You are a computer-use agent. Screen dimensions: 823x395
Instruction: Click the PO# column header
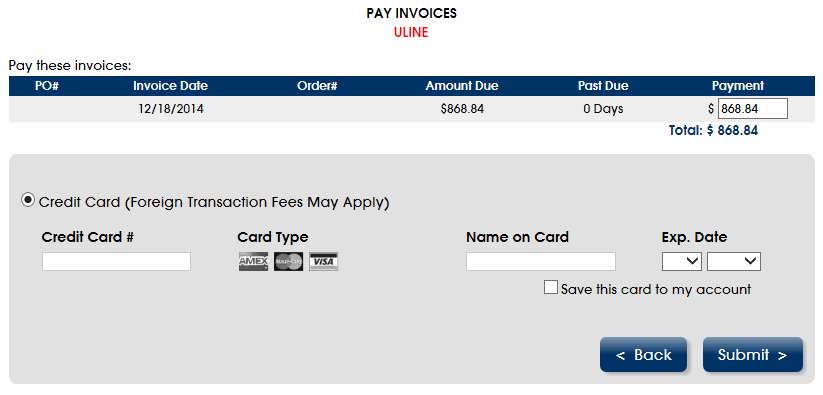47,86
